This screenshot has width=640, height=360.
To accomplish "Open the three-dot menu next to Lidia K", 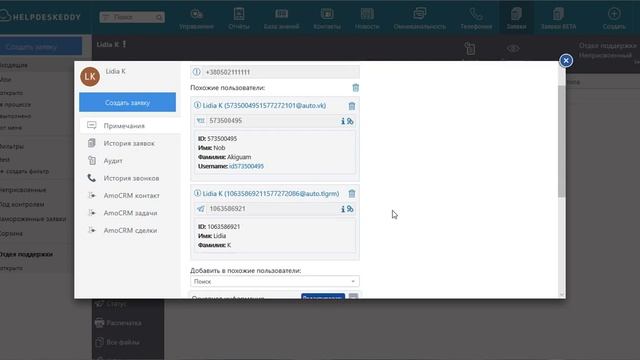I will tap(124, 44).
